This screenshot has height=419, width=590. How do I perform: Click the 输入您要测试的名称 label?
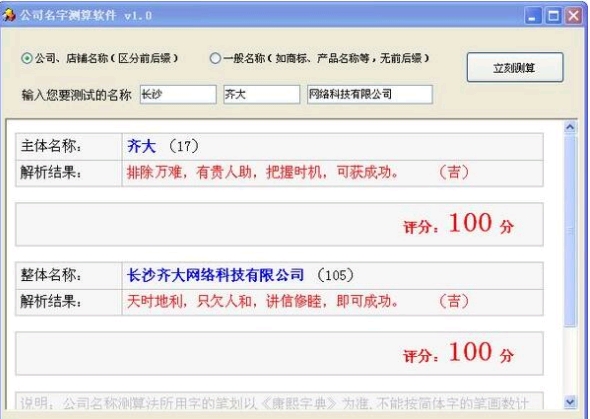click(77, 95)
